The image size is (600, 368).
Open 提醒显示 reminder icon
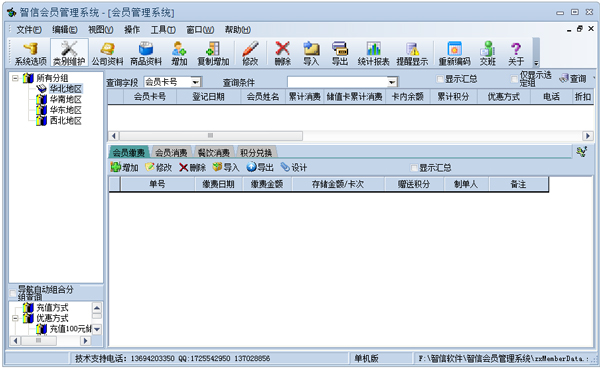click(412, 53)
